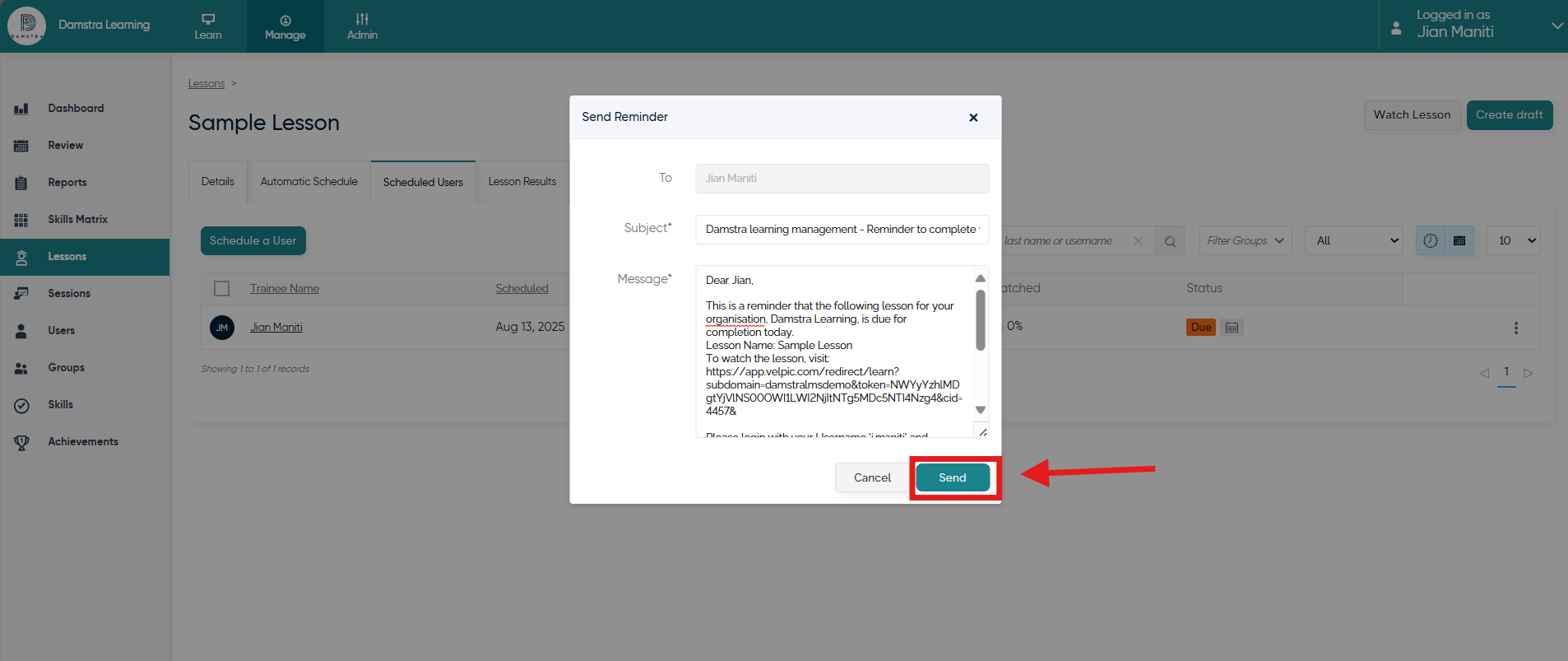Open Reports from the sidebar

(x=85, y=183)
